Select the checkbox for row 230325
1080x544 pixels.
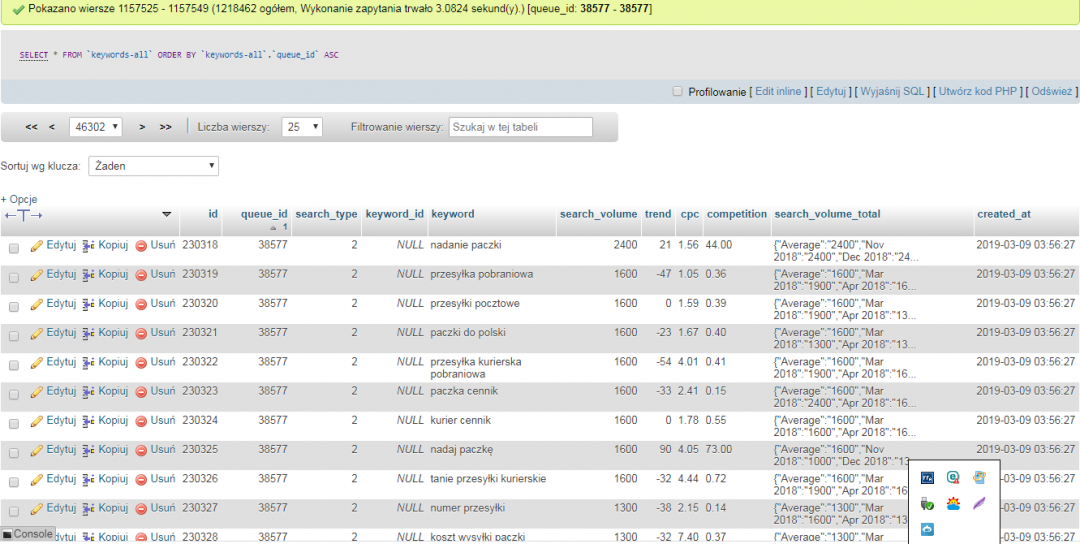pos(14,451)
